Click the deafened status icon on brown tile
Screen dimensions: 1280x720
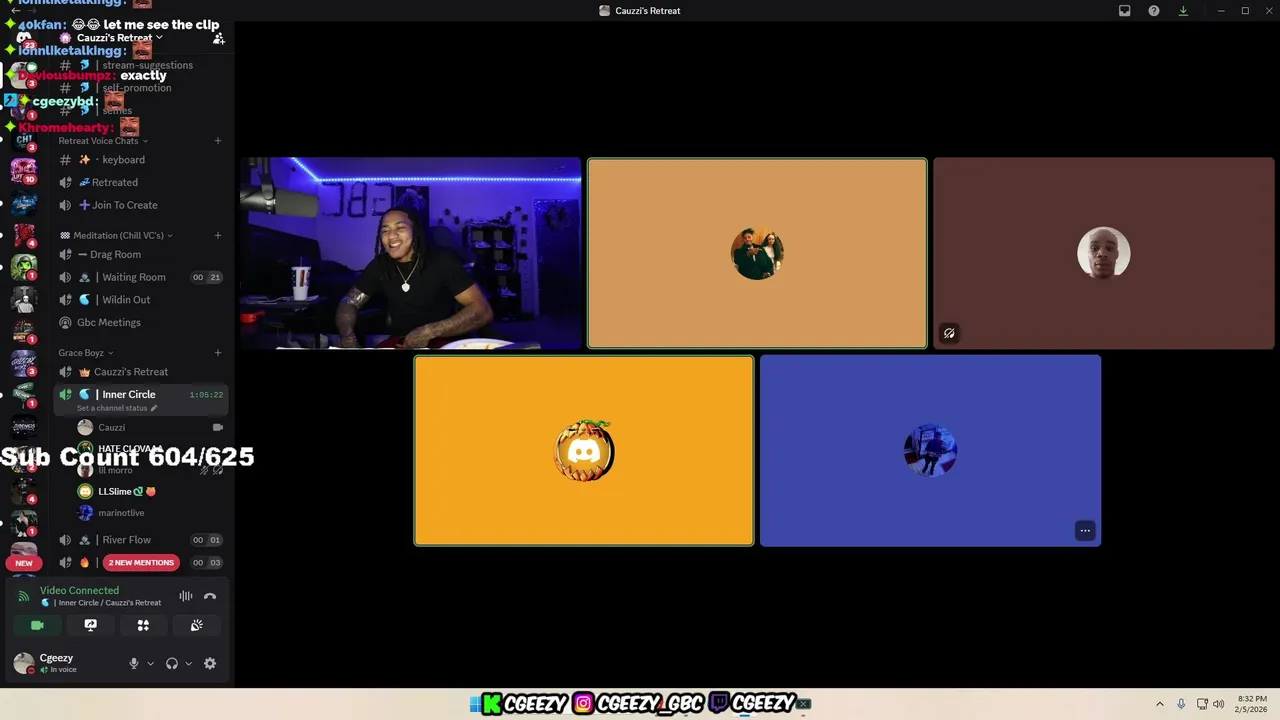(x=949, y=333)
